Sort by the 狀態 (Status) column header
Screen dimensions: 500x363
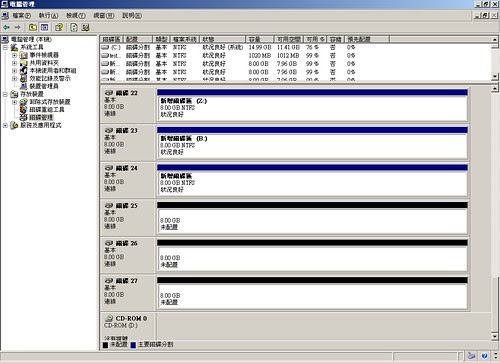tap(222, 39)
